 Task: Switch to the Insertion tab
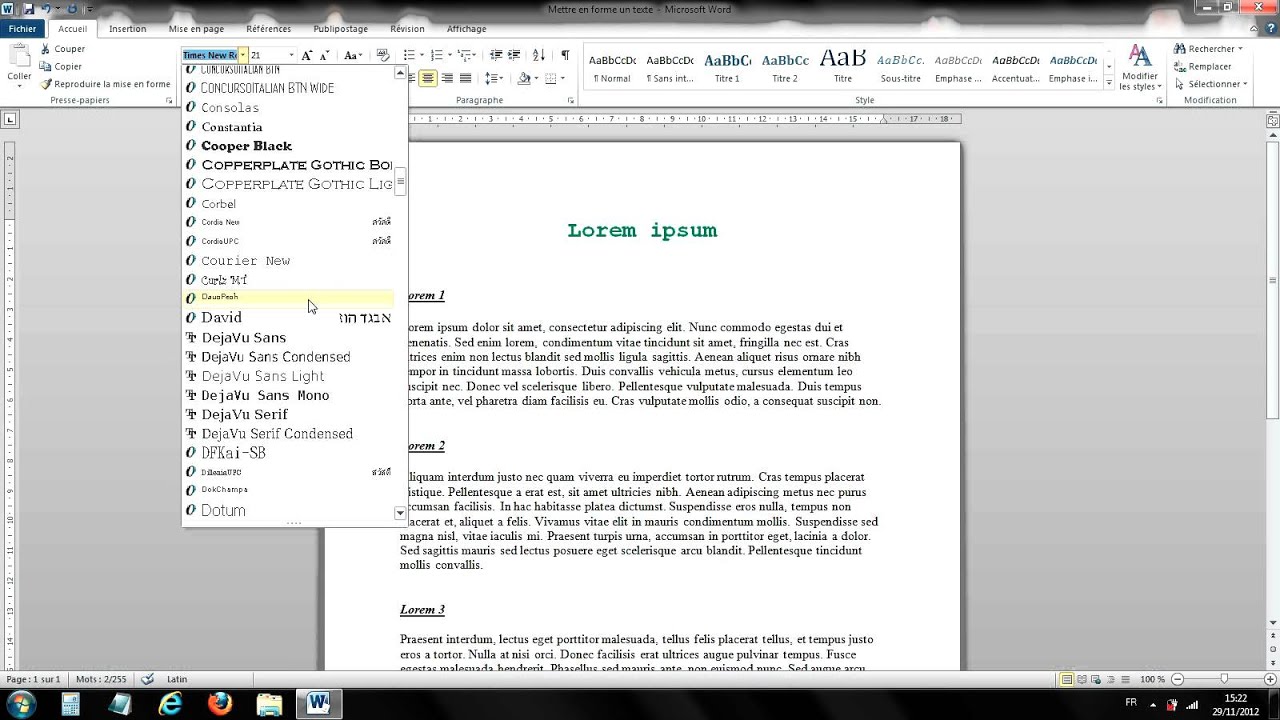[128, 29]
